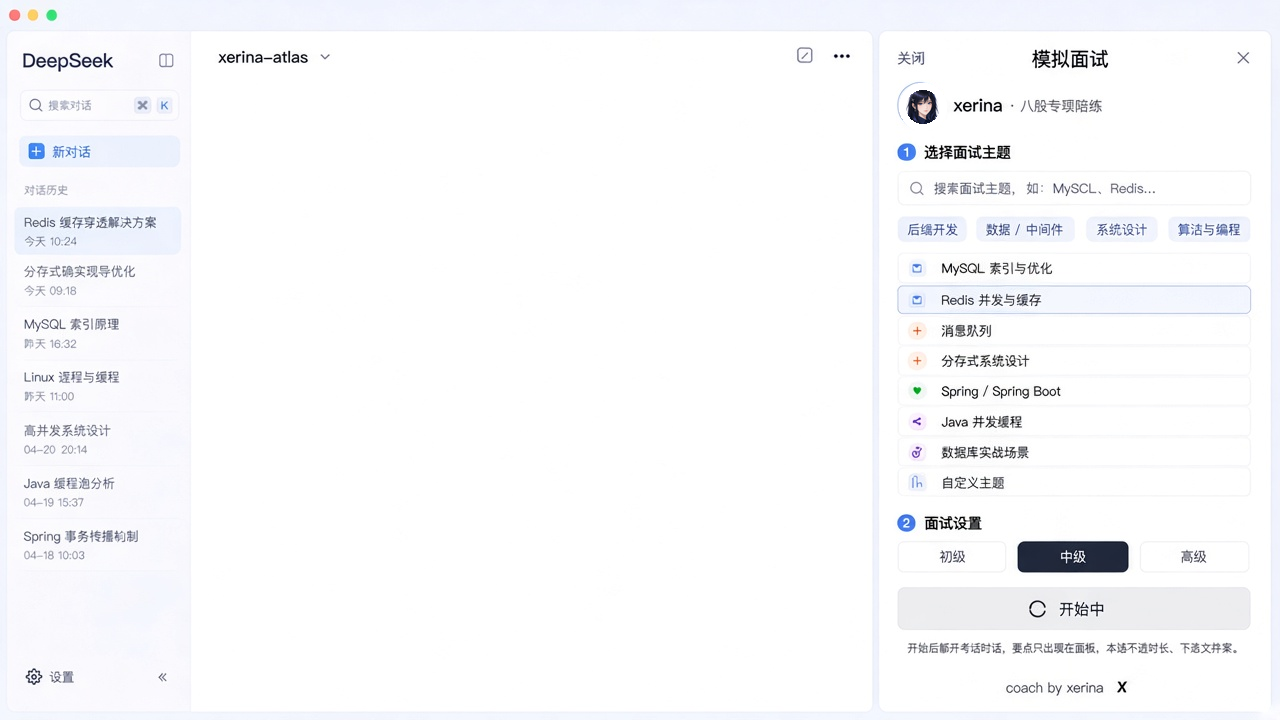Click coach by xerina link
The width and height of the screenshot is (1280, 720).
(x=1054, y=688)
